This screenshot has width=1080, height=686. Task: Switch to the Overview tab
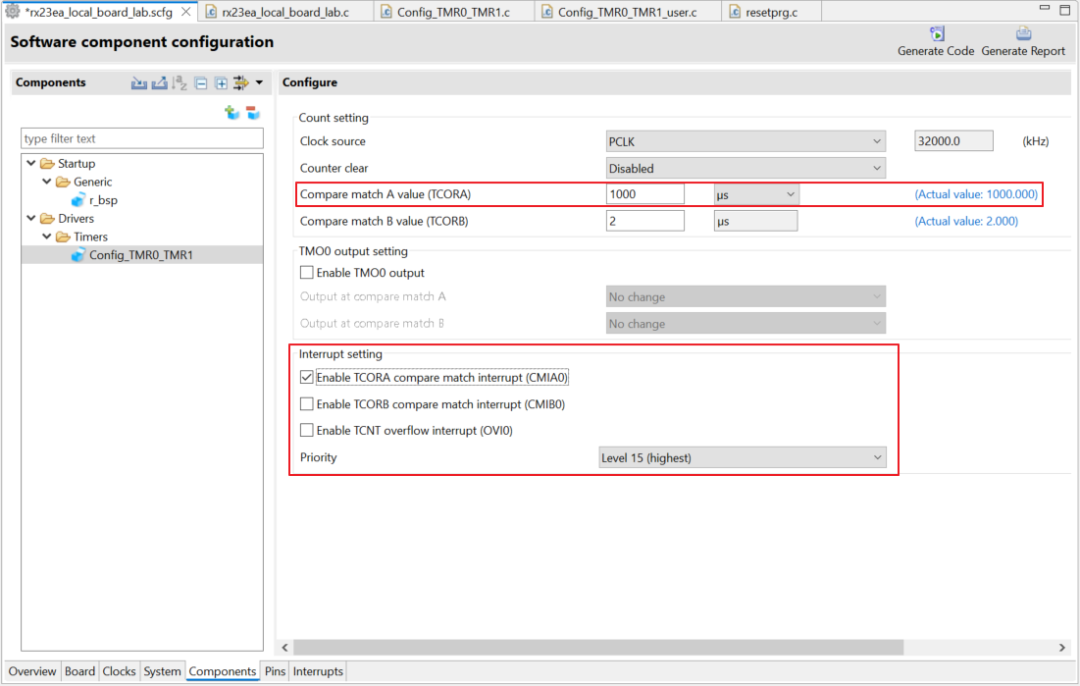(32, 672)
